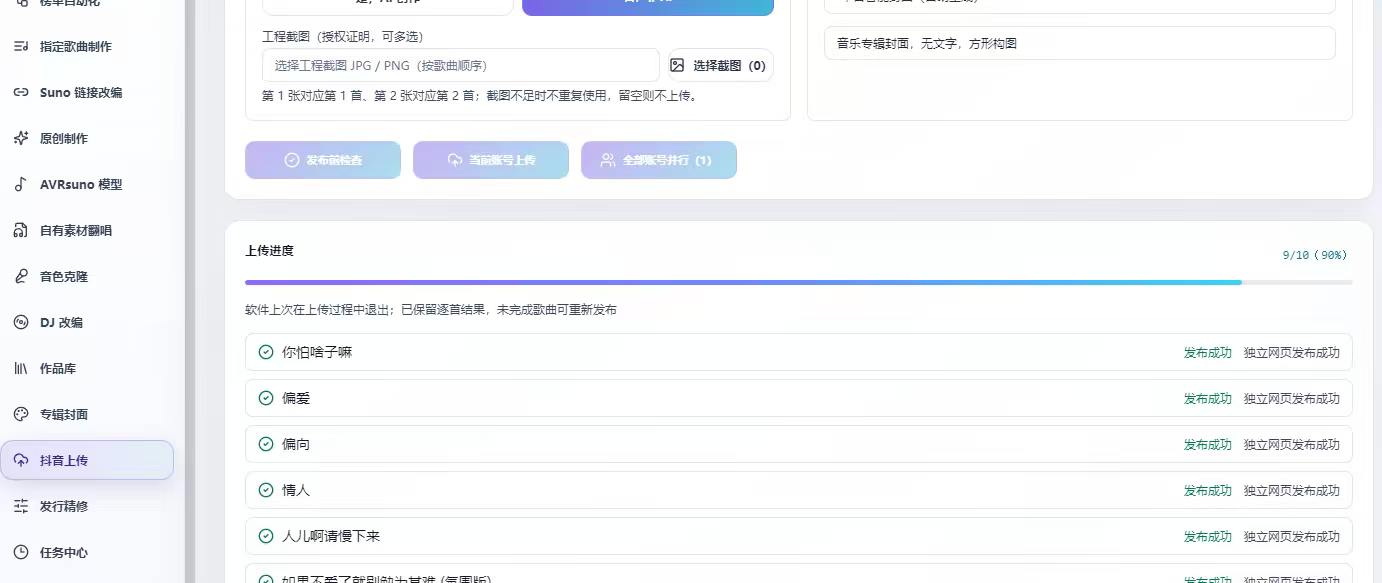This screenshot has width=1382, height=583.
Task: Click the song title 偏爱
Action: [296, 398]
